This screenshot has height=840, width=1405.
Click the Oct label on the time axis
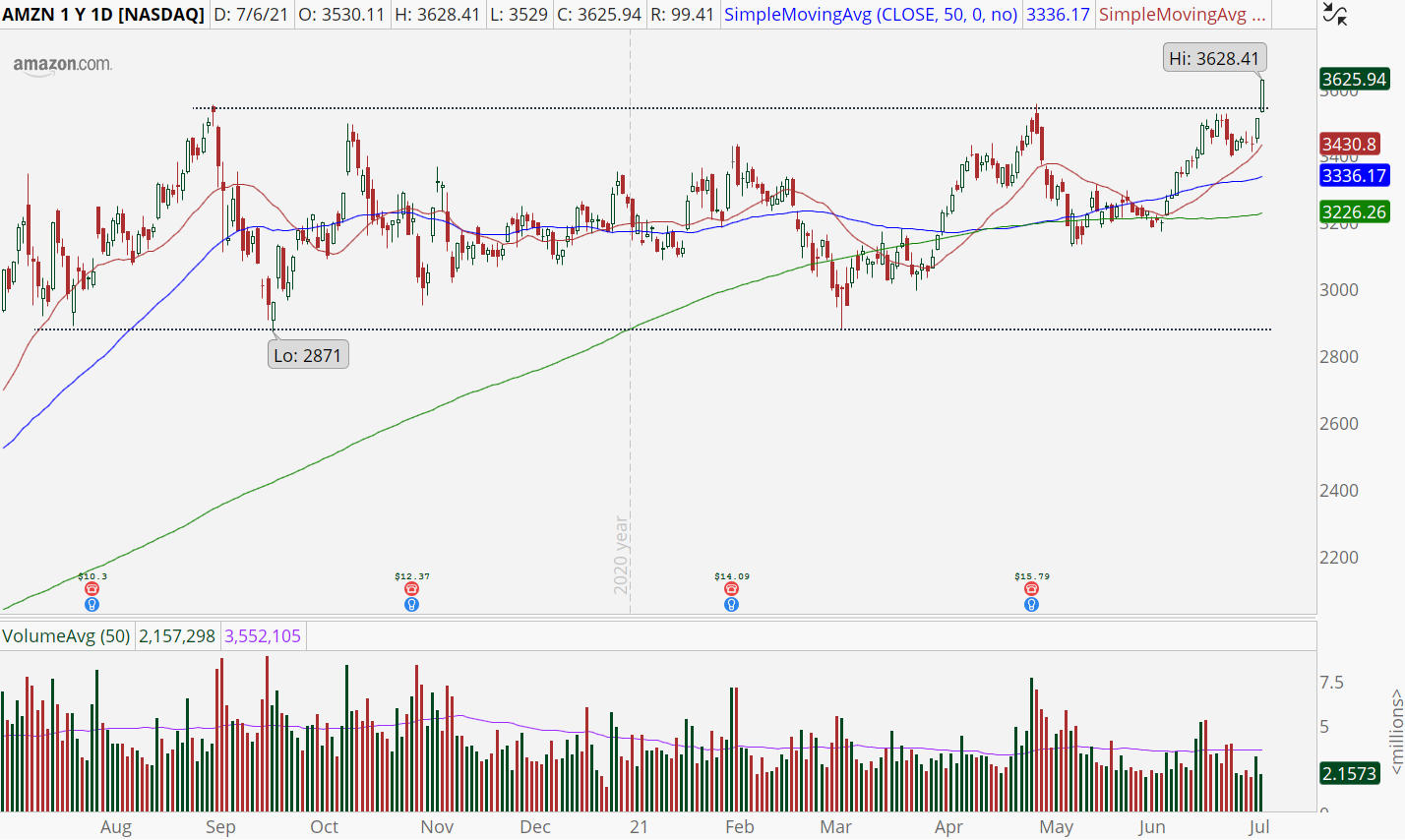click(324, 827)
